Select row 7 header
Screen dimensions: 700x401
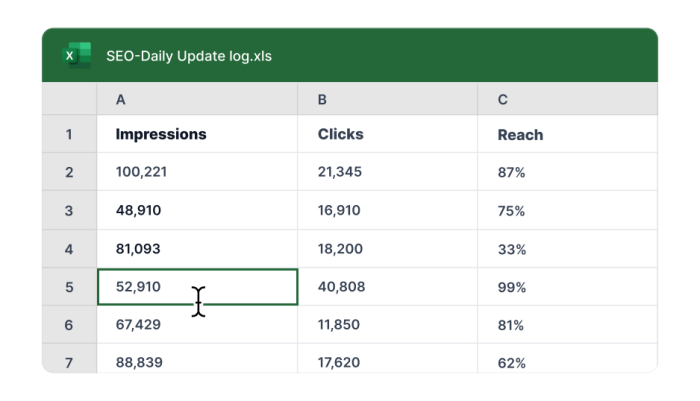69,362
